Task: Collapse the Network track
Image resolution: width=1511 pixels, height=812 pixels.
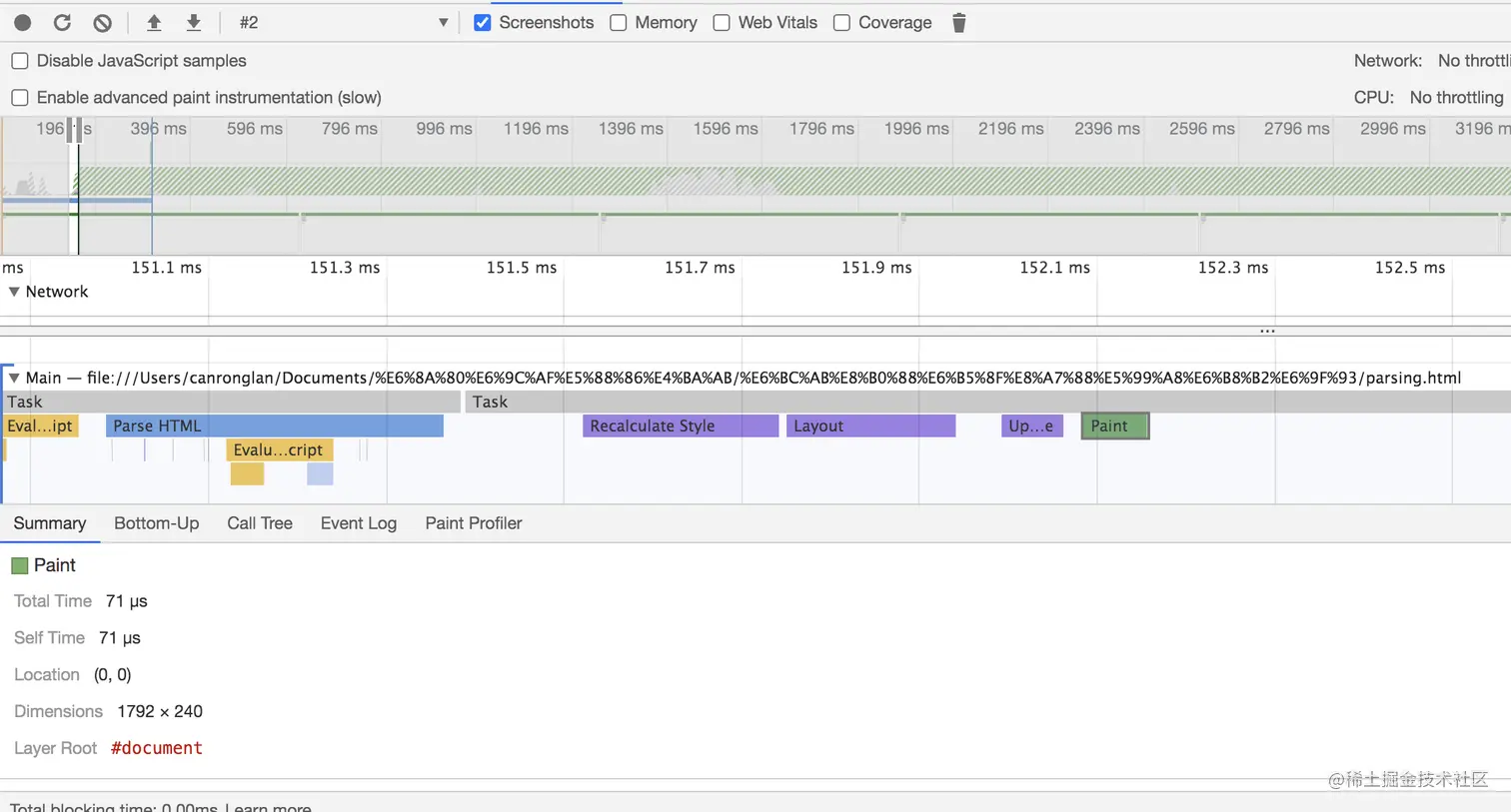Action: (x=14, y=292)
